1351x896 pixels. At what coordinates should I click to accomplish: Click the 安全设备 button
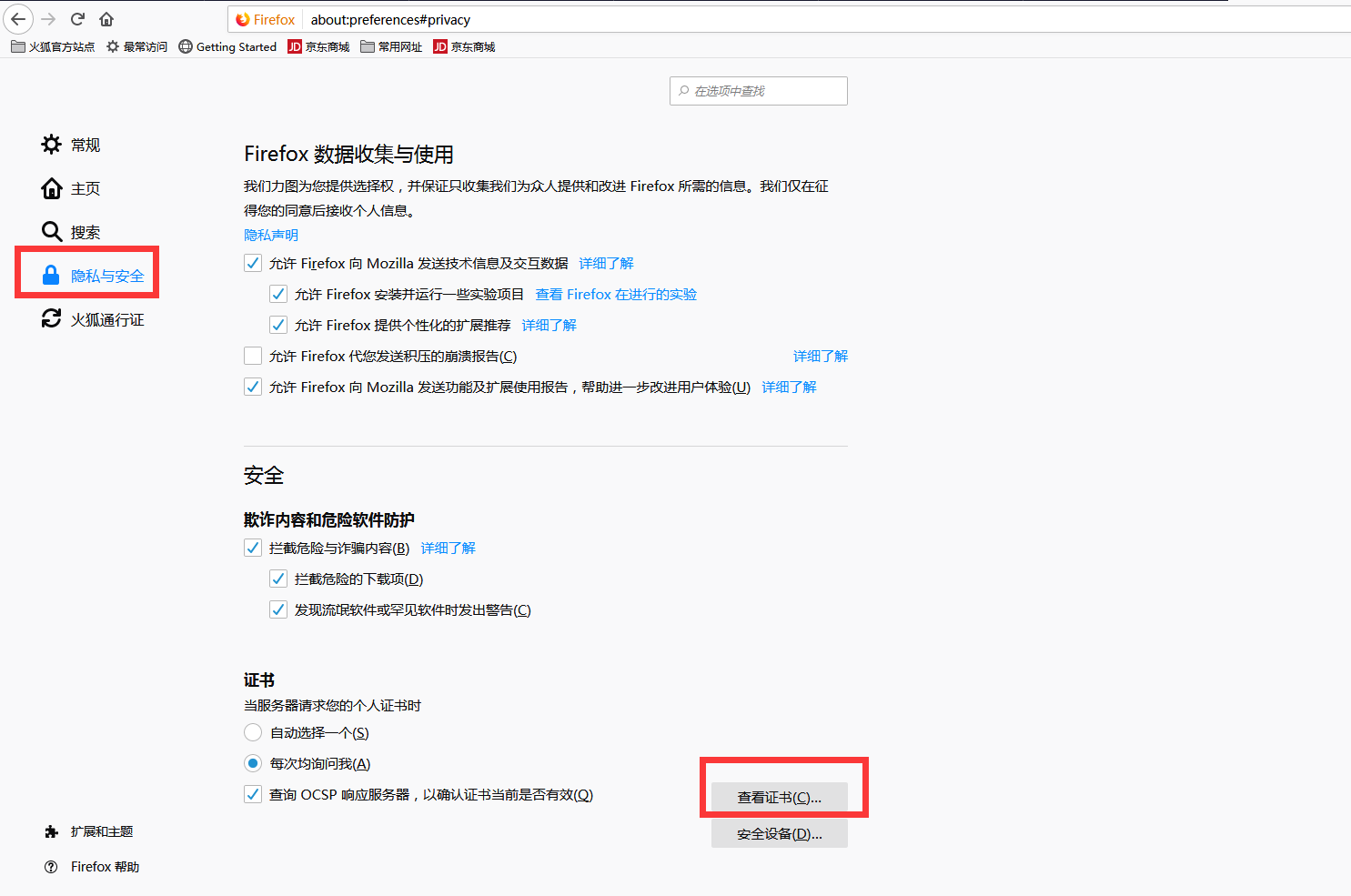780,834
